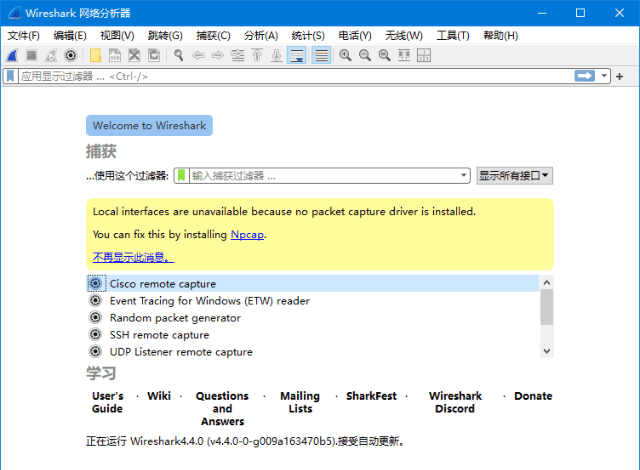Open the 显示所有接口 dropdown
This screenshot has height=470, width=640.
pos(514,175)
